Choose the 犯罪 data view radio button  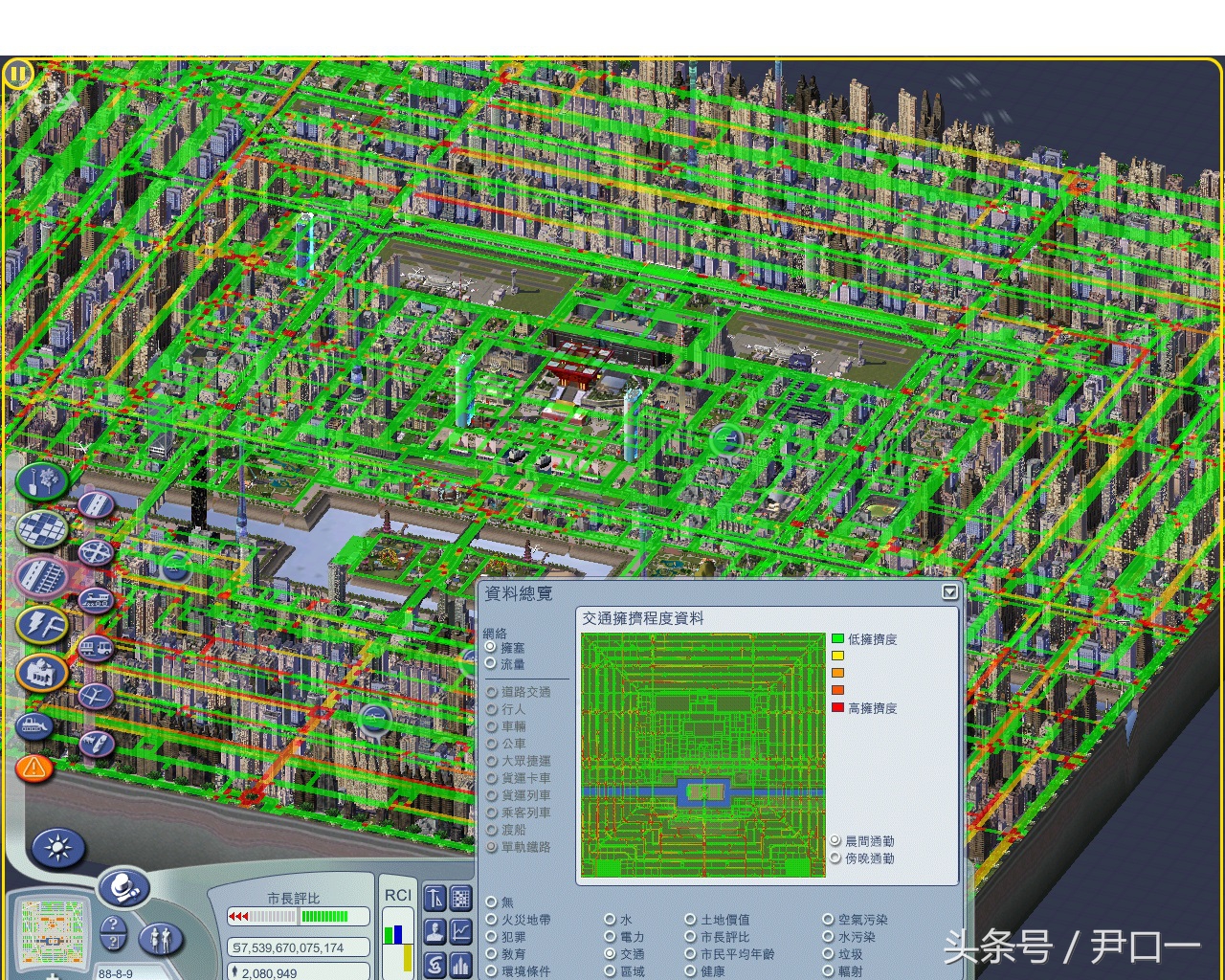pos(492,937)
